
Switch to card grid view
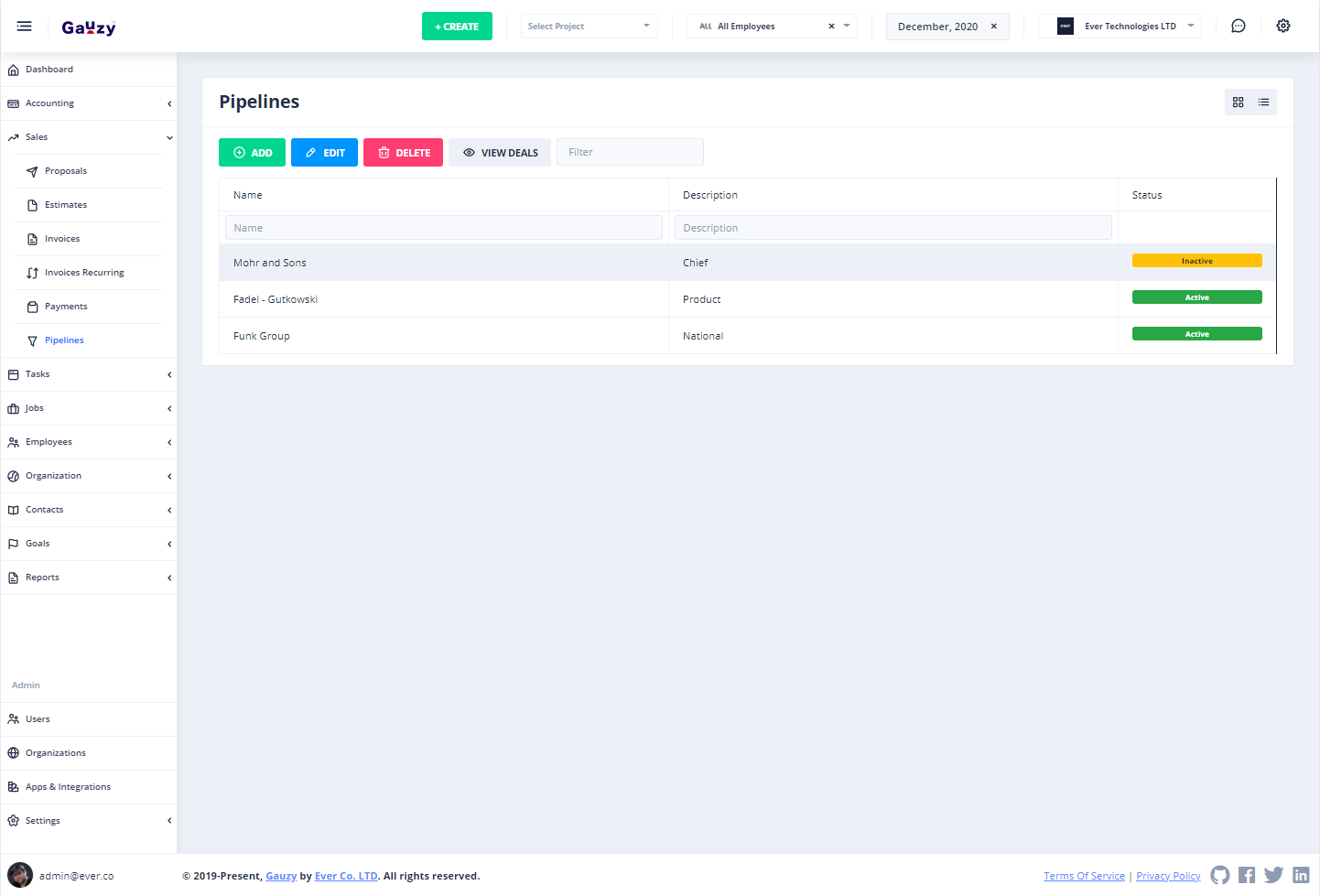pos(1238,103)
